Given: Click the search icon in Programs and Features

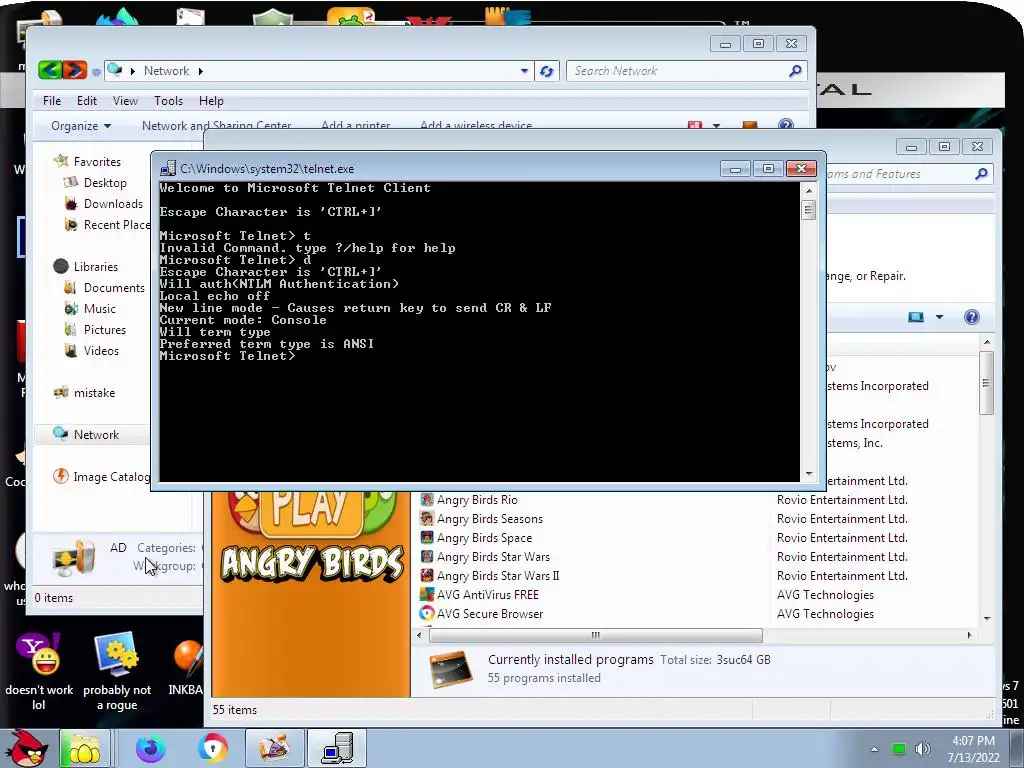Looking at the screenshot, I should coord(980,174).
